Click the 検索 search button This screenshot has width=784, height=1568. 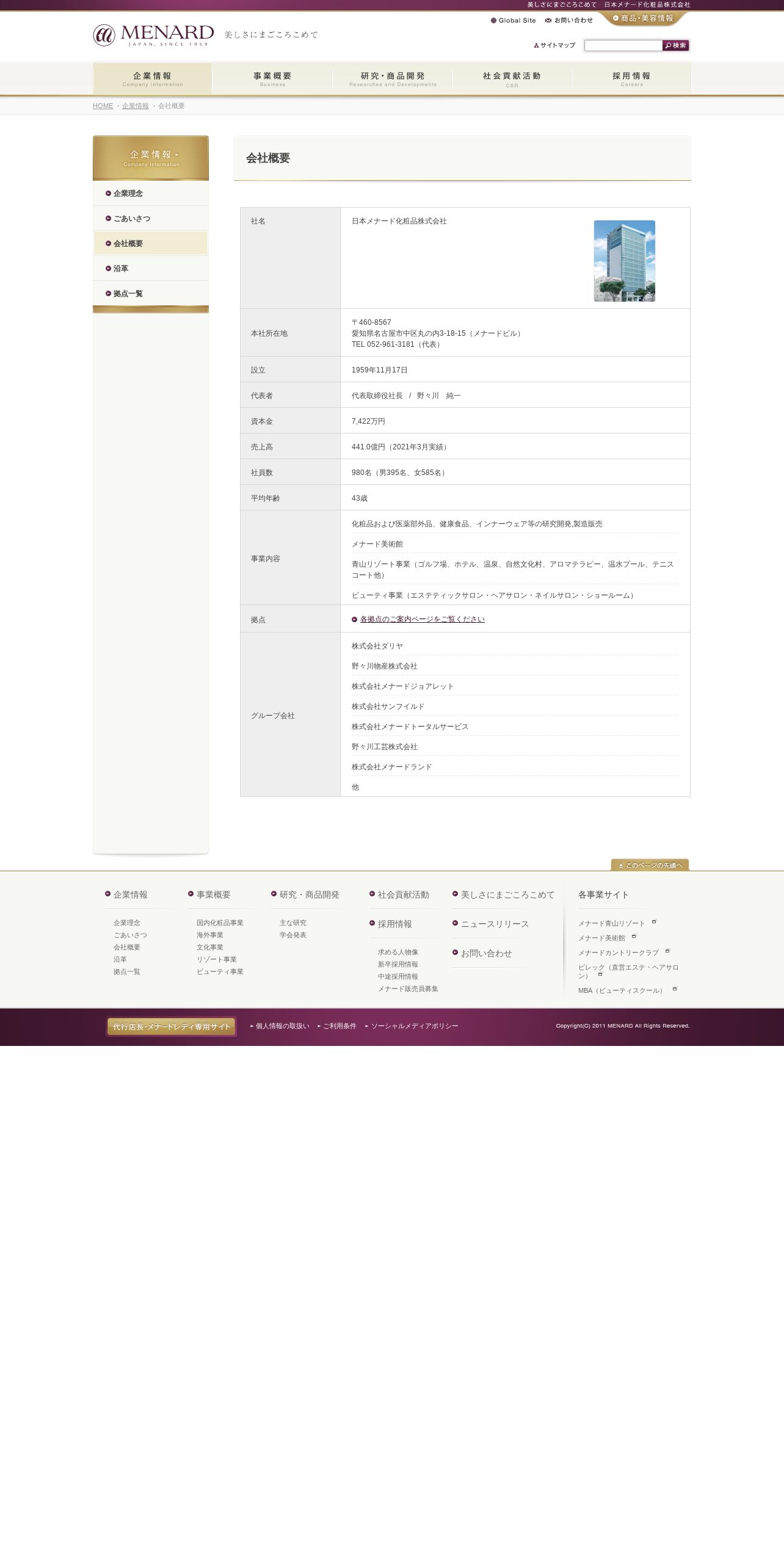676,45
